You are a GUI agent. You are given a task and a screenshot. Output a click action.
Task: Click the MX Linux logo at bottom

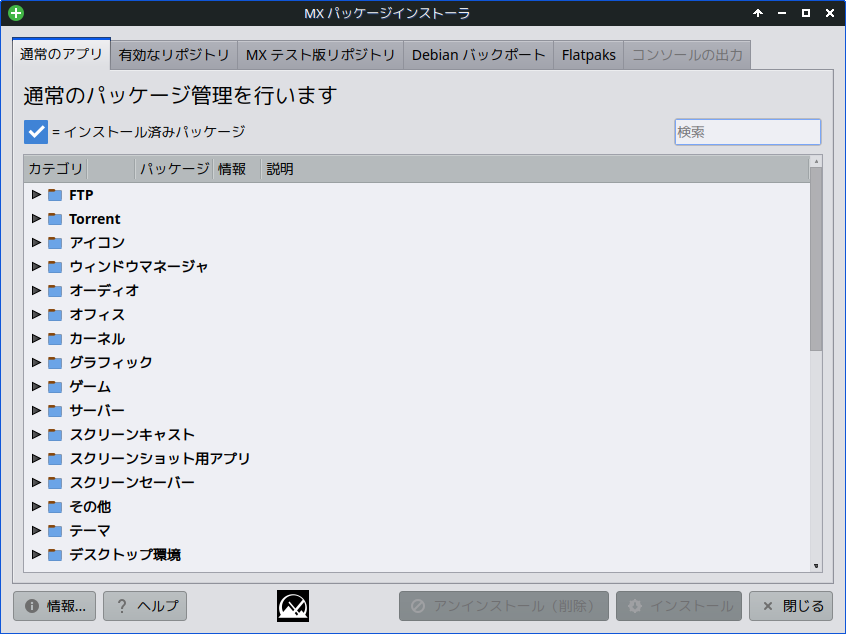[293, 606]
